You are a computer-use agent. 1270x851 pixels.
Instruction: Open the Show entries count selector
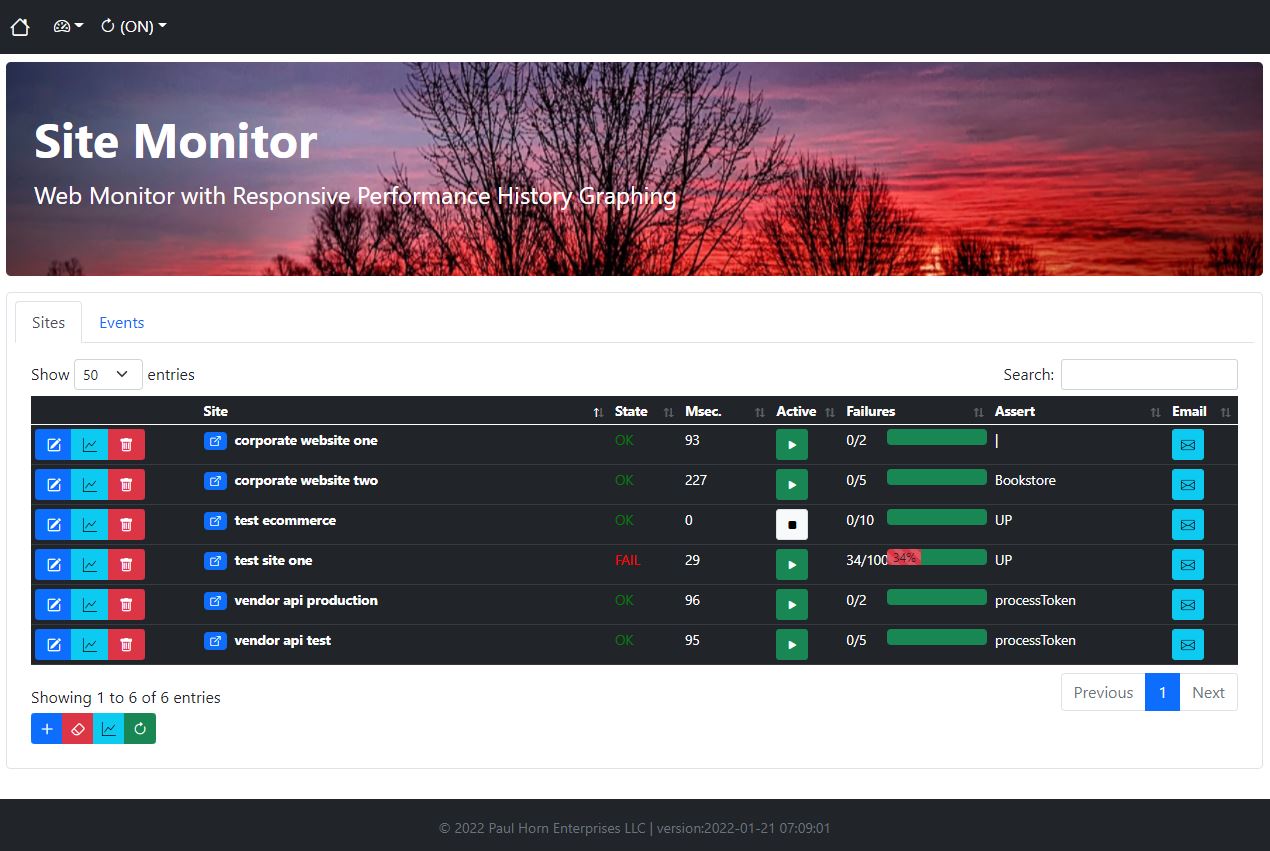point(107,374)
